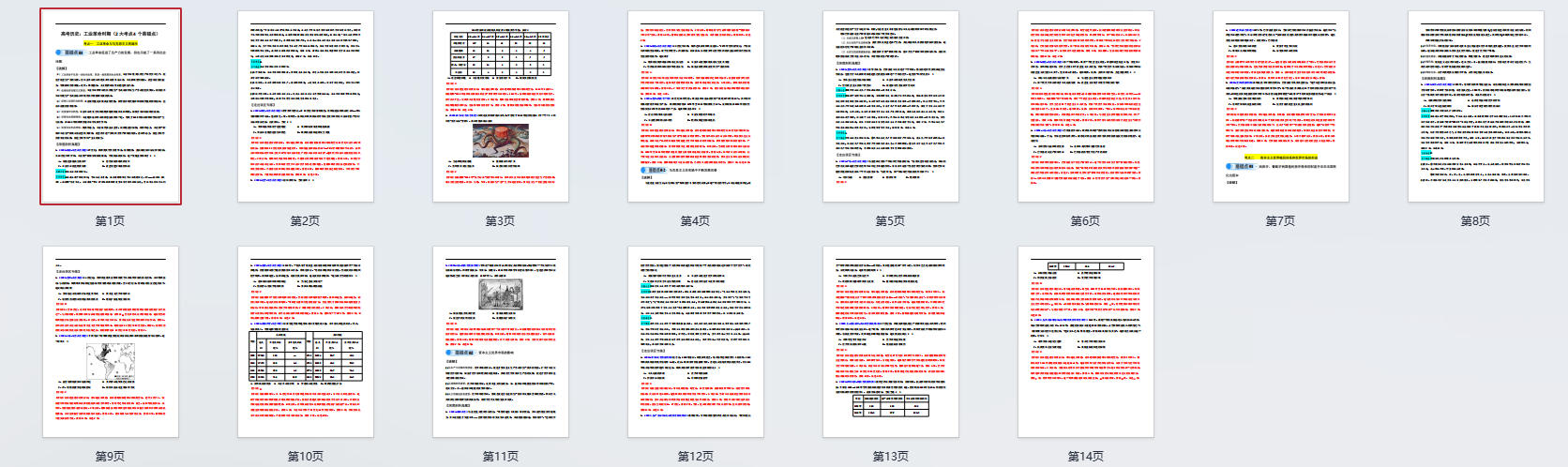The image size is (1568, 467).
Task: Select the page 6 thumbnail
Action: (1086, 106)
